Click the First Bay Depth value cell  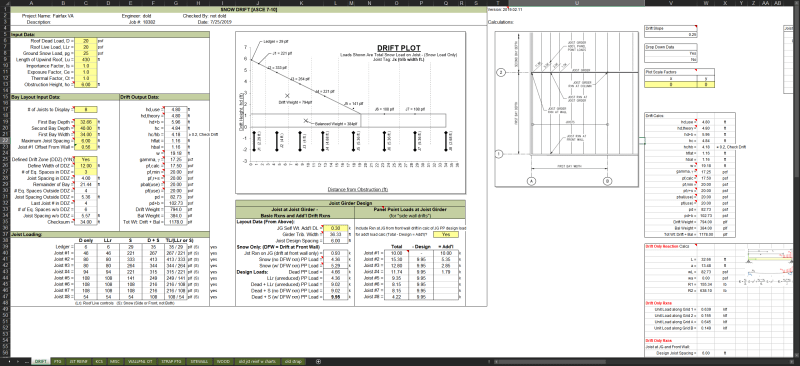tap(86, 122)
